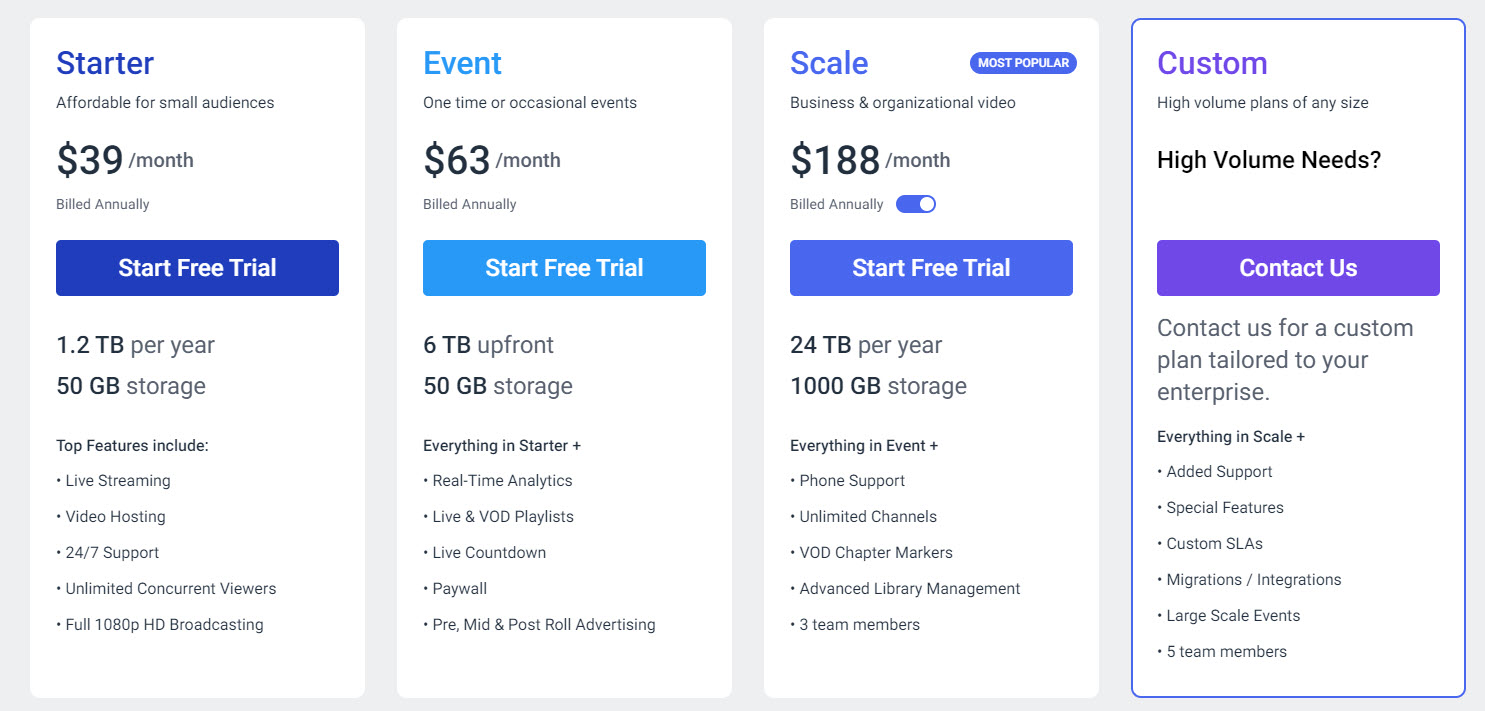
Task: Click the Event plan title
Action: (x=462, y=63)
